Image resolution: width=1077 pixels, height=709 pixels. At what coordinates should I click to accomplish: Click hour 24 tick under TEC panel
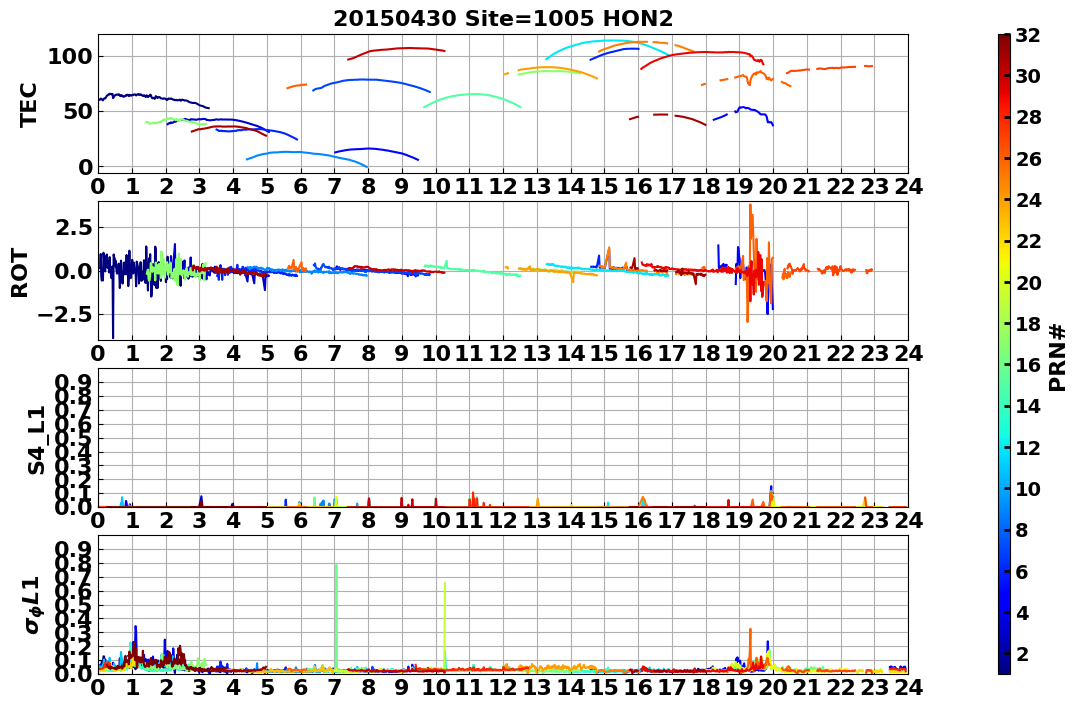tap(908, 185)
